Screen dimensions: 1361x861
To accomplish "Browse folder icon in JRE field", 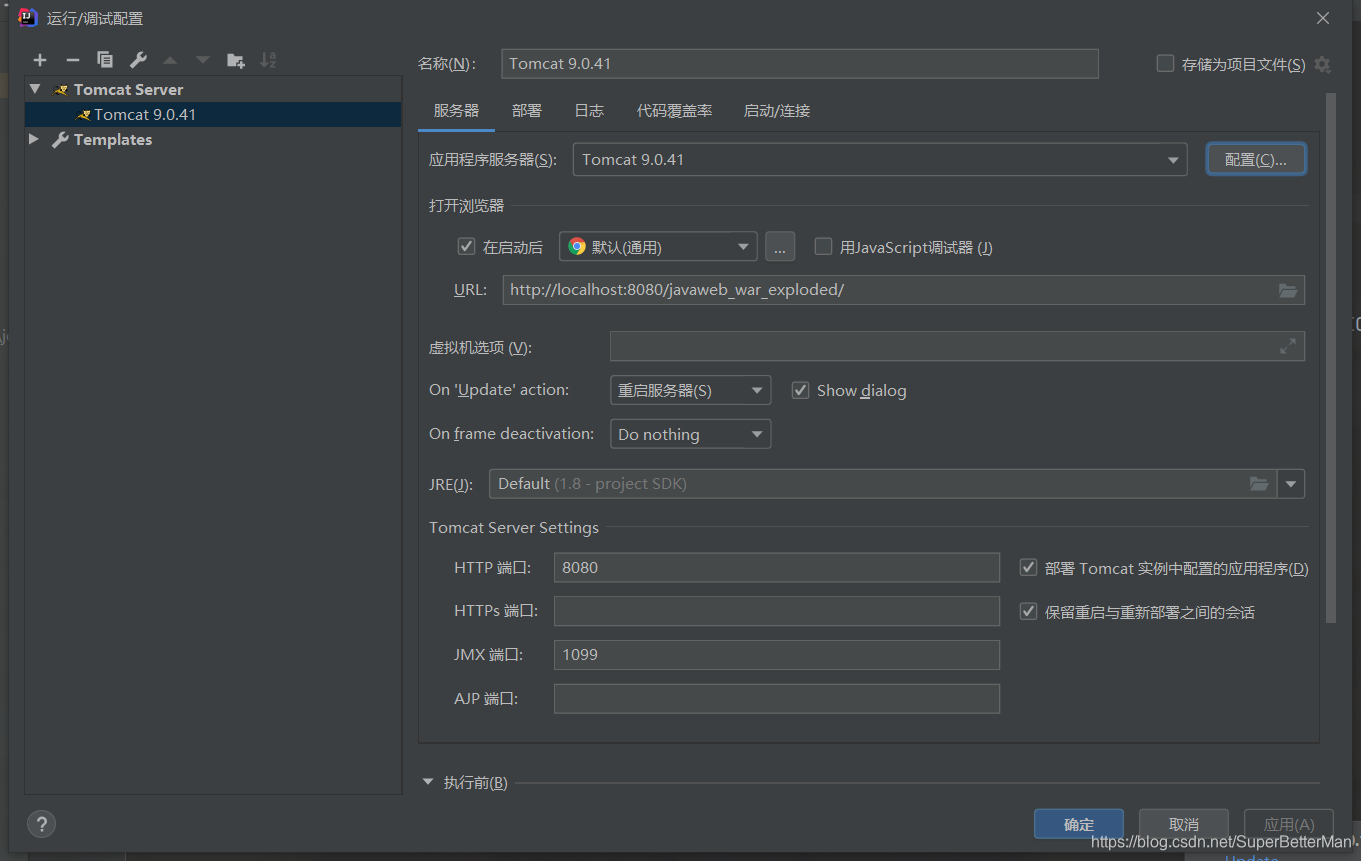I will [x=1259, y=484].
